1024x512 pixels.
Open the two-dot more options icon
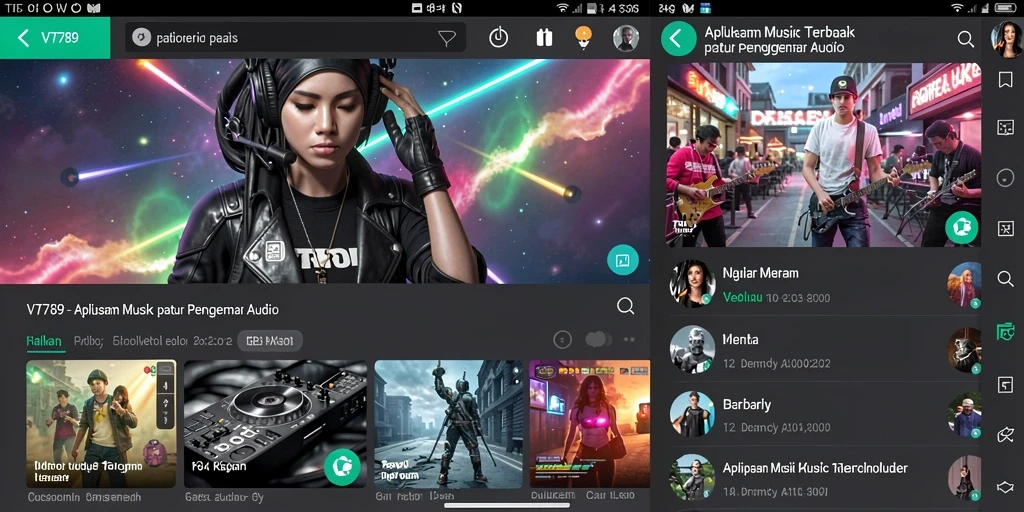coord(630,340)
